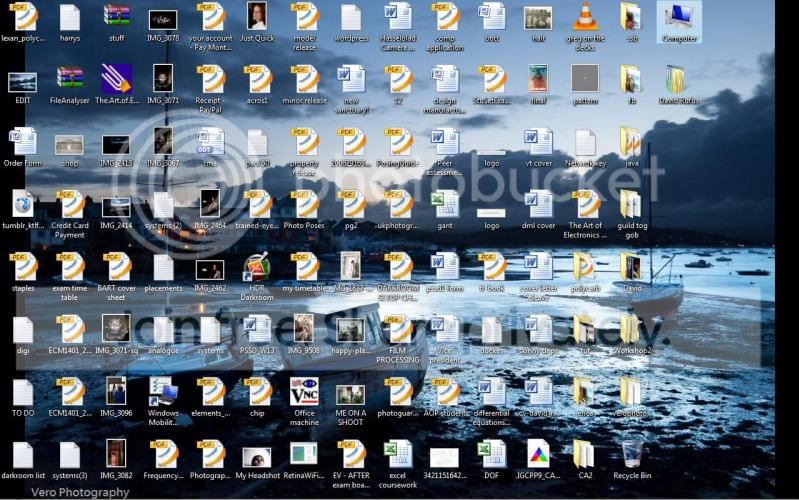
Task: Select the HDR Darkroom shortcut icon
Action: tap(257, 267)
